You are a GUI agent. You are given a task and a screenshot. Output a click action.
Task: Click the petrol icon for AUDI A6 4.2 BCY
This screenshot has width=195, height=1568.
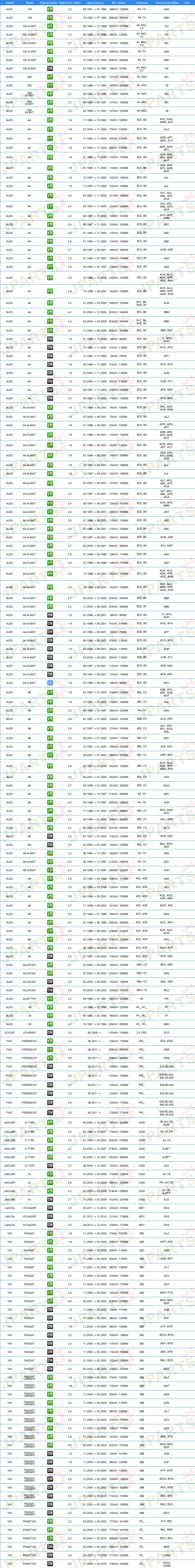(x=50, y=828)
